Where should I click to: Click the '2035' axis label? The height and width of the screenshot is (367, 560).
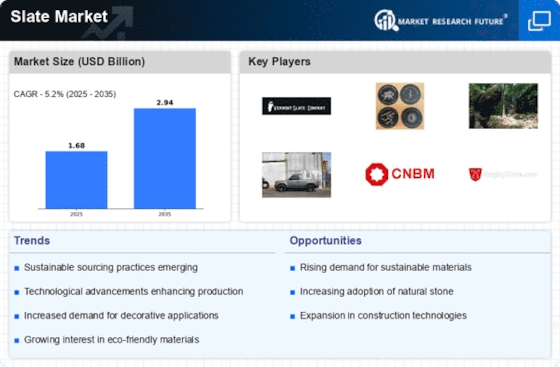point(165,214)
